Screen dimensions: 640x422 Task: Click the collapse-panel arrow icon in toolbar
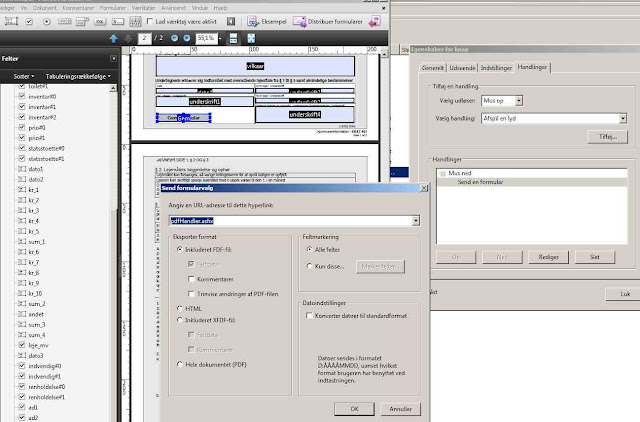point(231,22)
